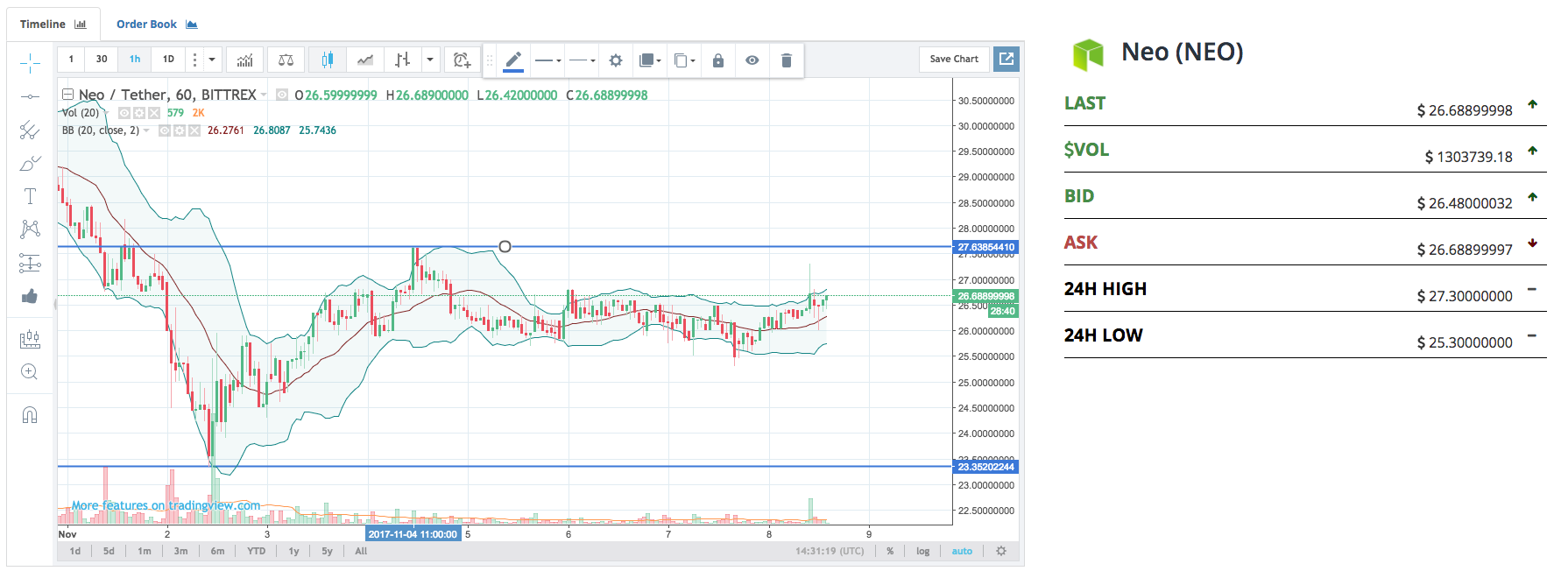Set interval to 1h
1568x578 pixels.
135,60
